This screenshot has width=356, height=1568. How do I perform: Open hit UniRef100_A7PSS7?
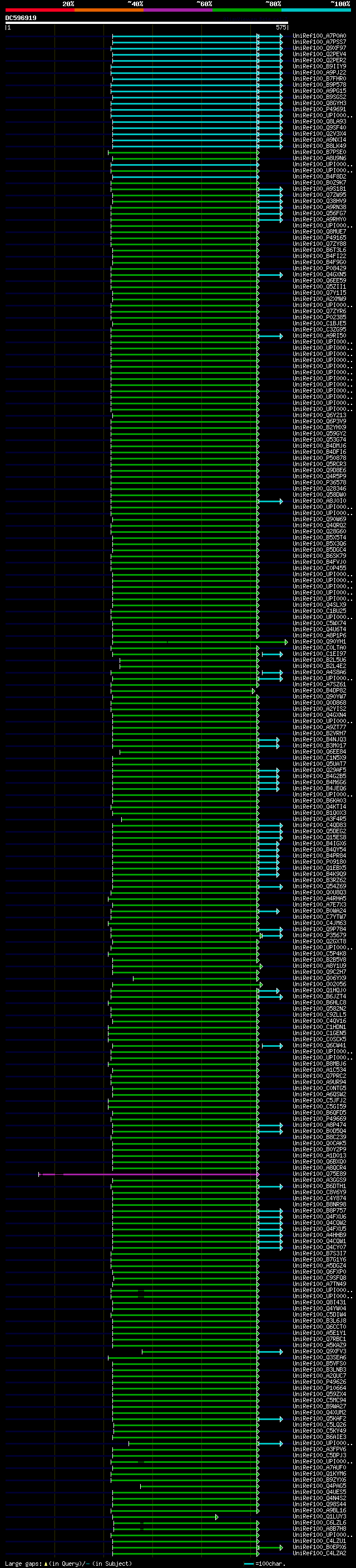tap(319, 42)
